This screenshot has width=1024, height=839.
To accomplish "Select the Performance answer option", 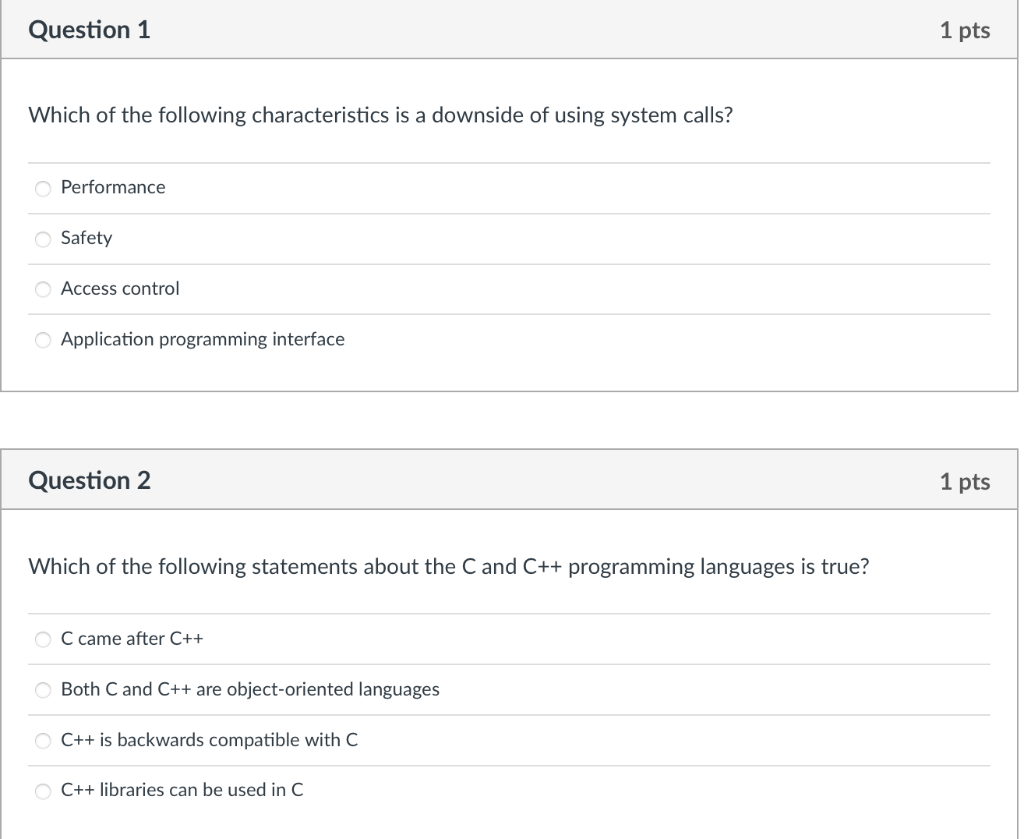I will click(x=43, y=188).
